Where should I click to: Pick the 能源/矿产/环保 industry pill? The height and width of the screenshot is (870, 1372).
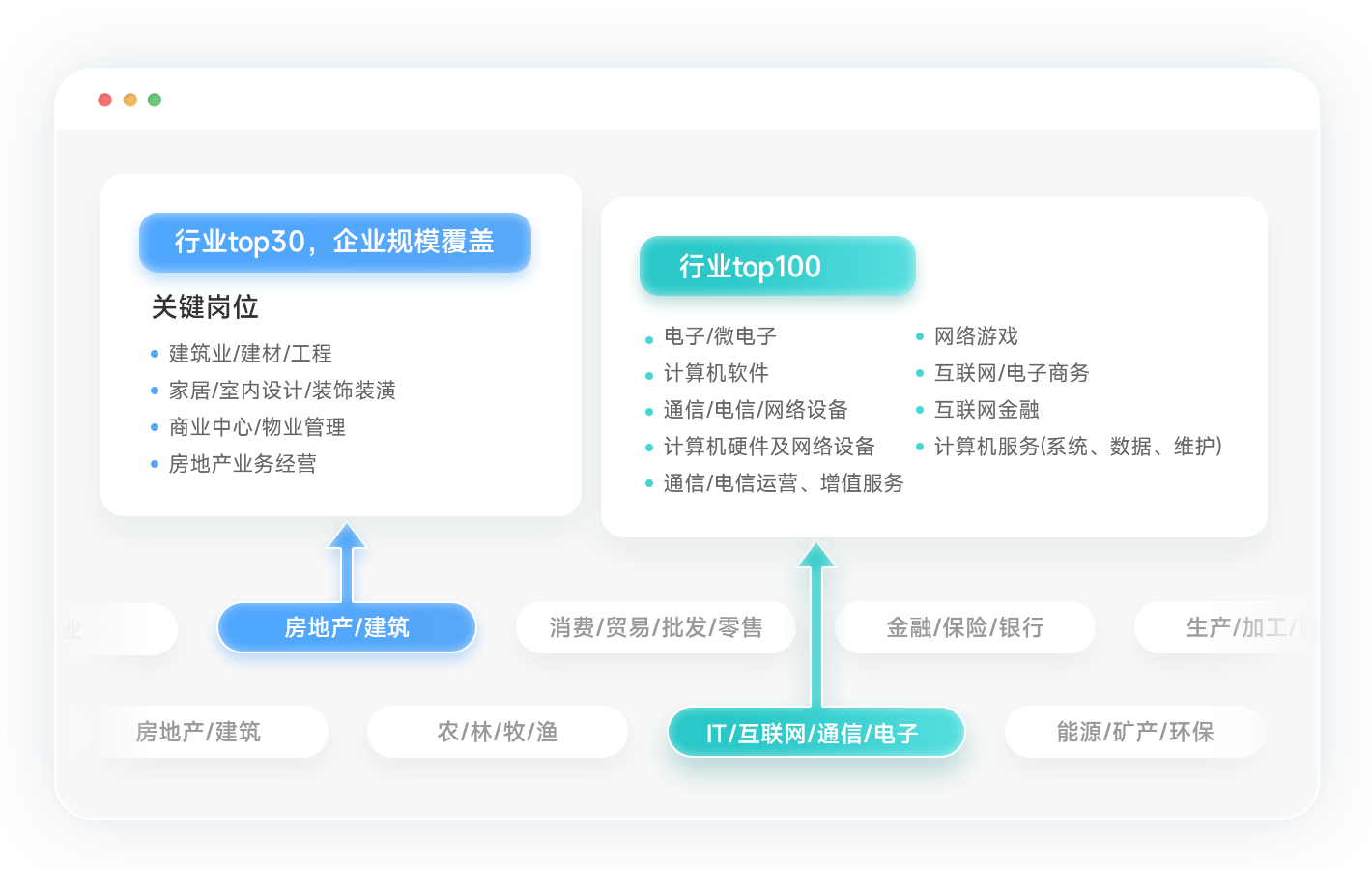pos(1134,732)
